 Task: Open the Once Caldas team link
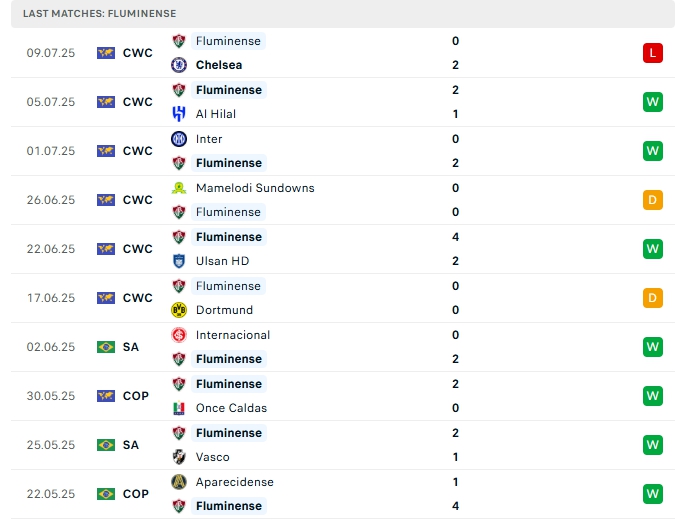coord(231,408)
